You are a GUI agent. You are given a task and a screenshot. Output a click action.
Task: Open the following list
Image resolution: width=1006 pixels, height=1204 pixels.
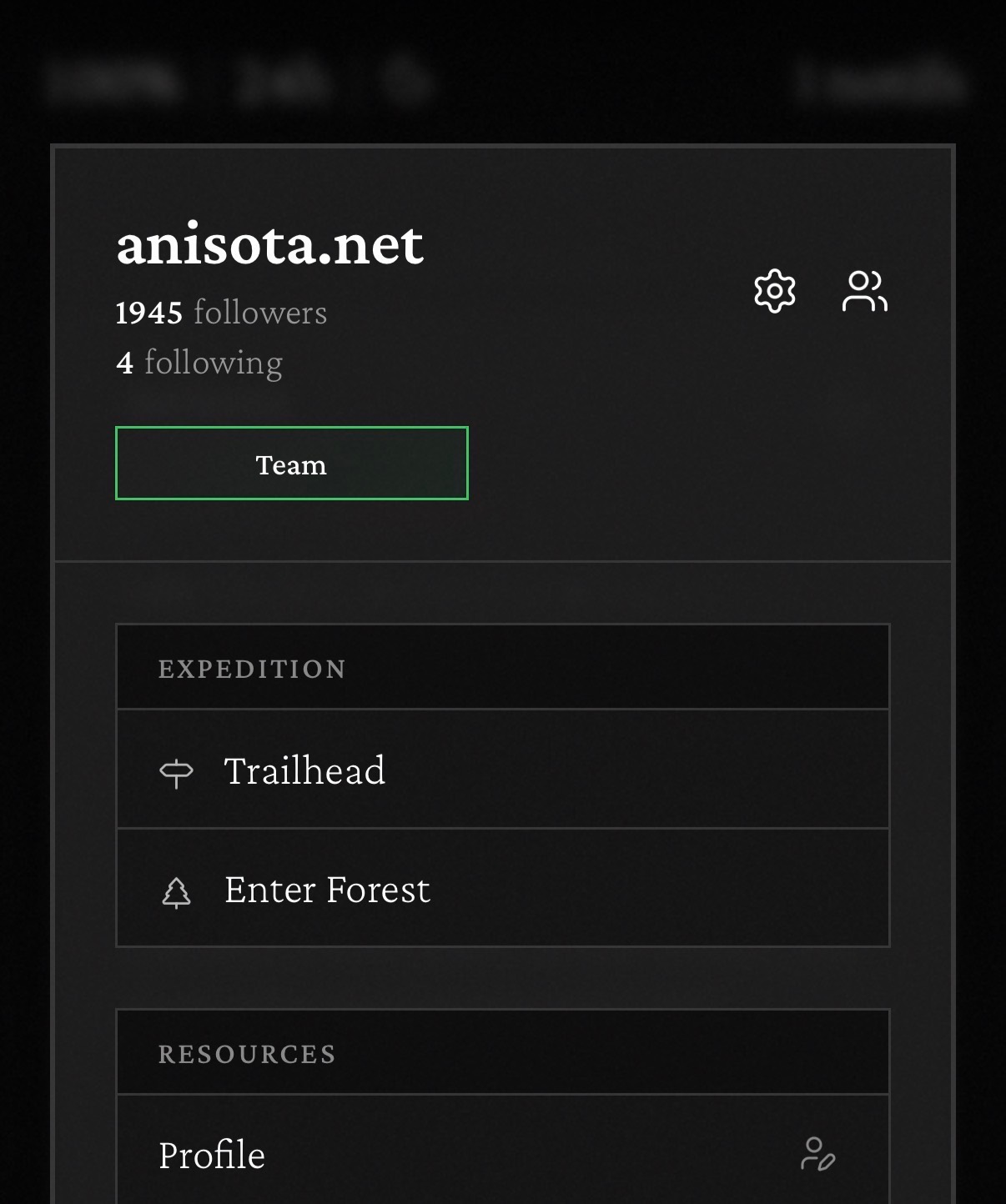coord(199,363)
